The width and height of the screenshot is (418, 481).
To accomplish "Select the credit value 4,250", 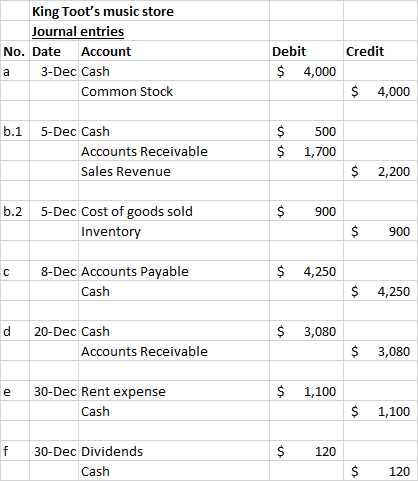I will point(380,291).
